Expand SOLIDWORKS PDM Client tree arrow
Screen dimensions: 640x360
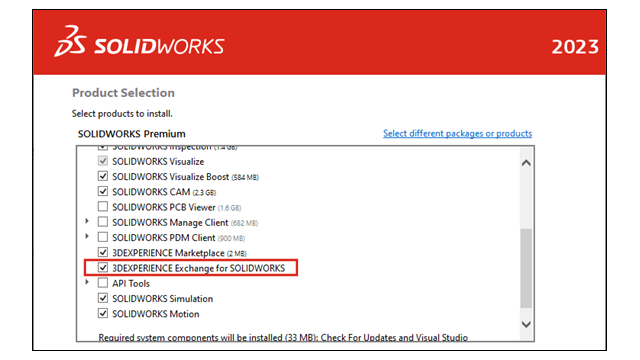87,236
